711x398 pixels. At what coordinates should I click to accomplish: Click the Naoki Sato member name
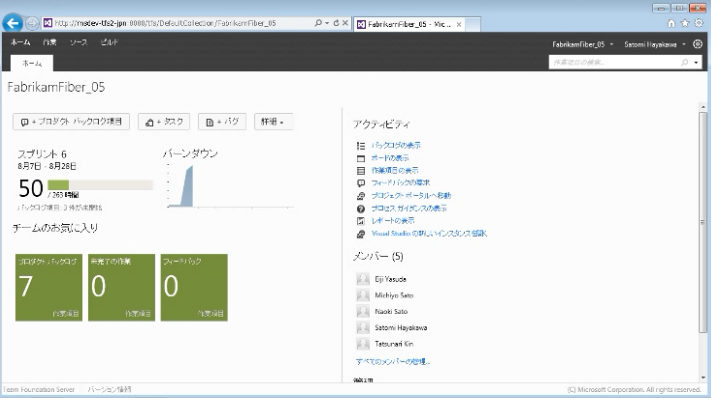click(x=391, y=311)
